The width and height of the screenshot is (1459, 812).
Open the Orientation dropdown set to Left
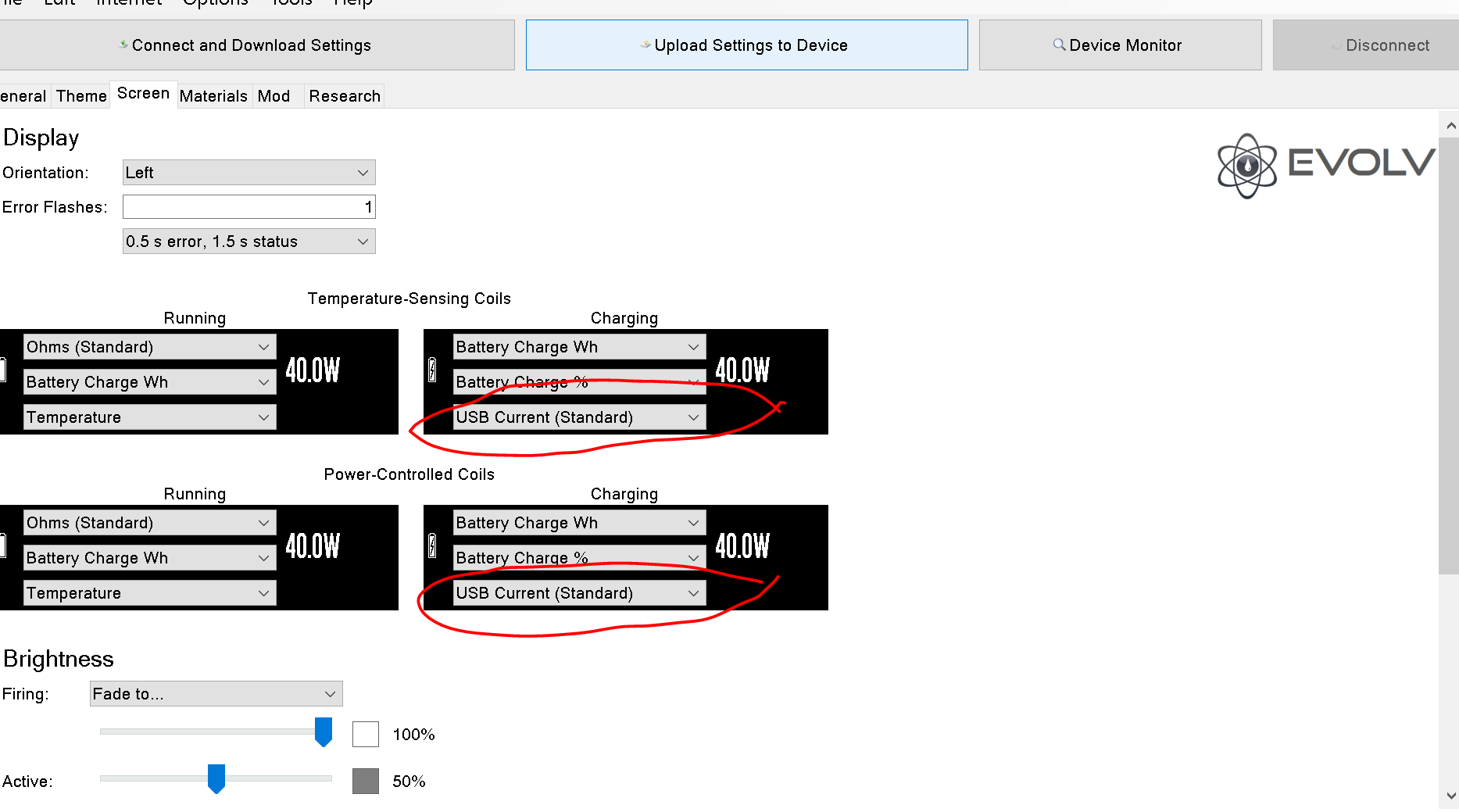[249, 173]
